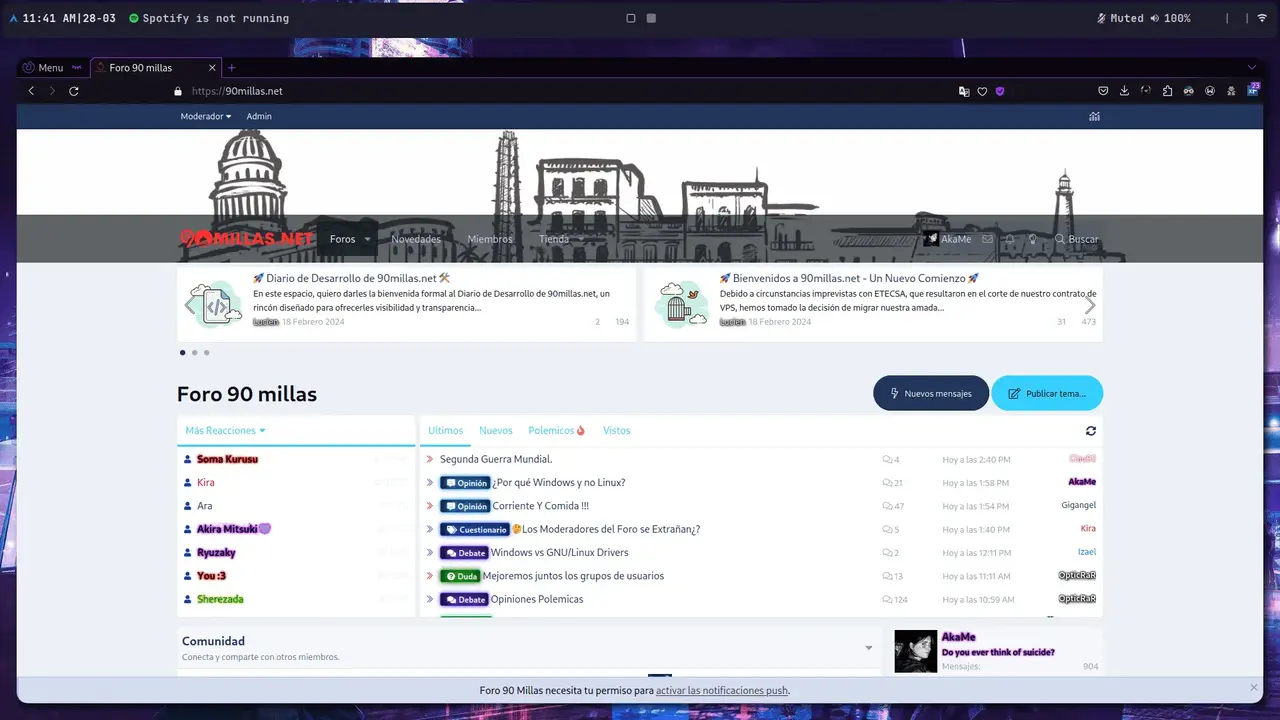Click the Spotify is not running status

pos(209,18)
